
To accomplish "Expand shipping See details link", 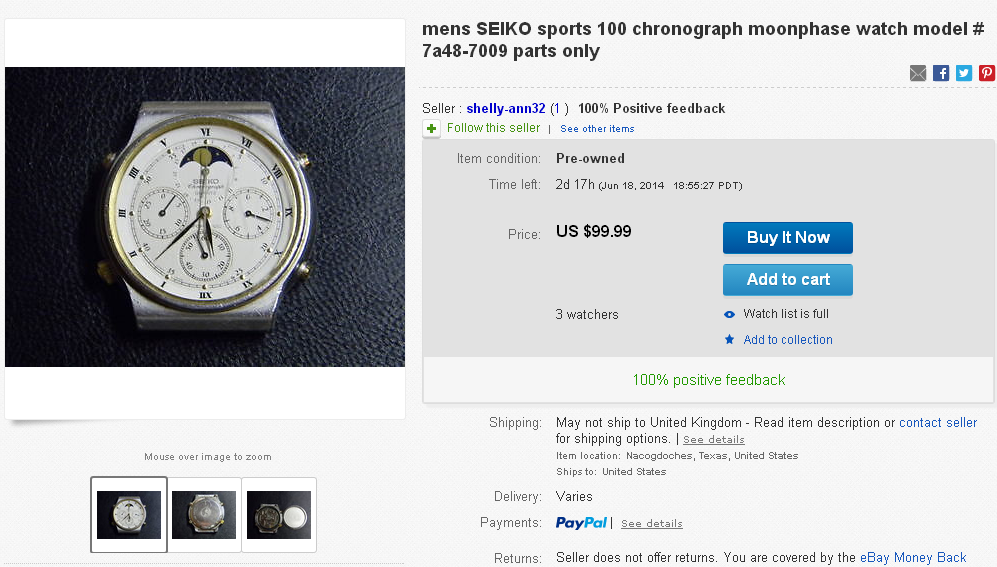I will [713, 440].
